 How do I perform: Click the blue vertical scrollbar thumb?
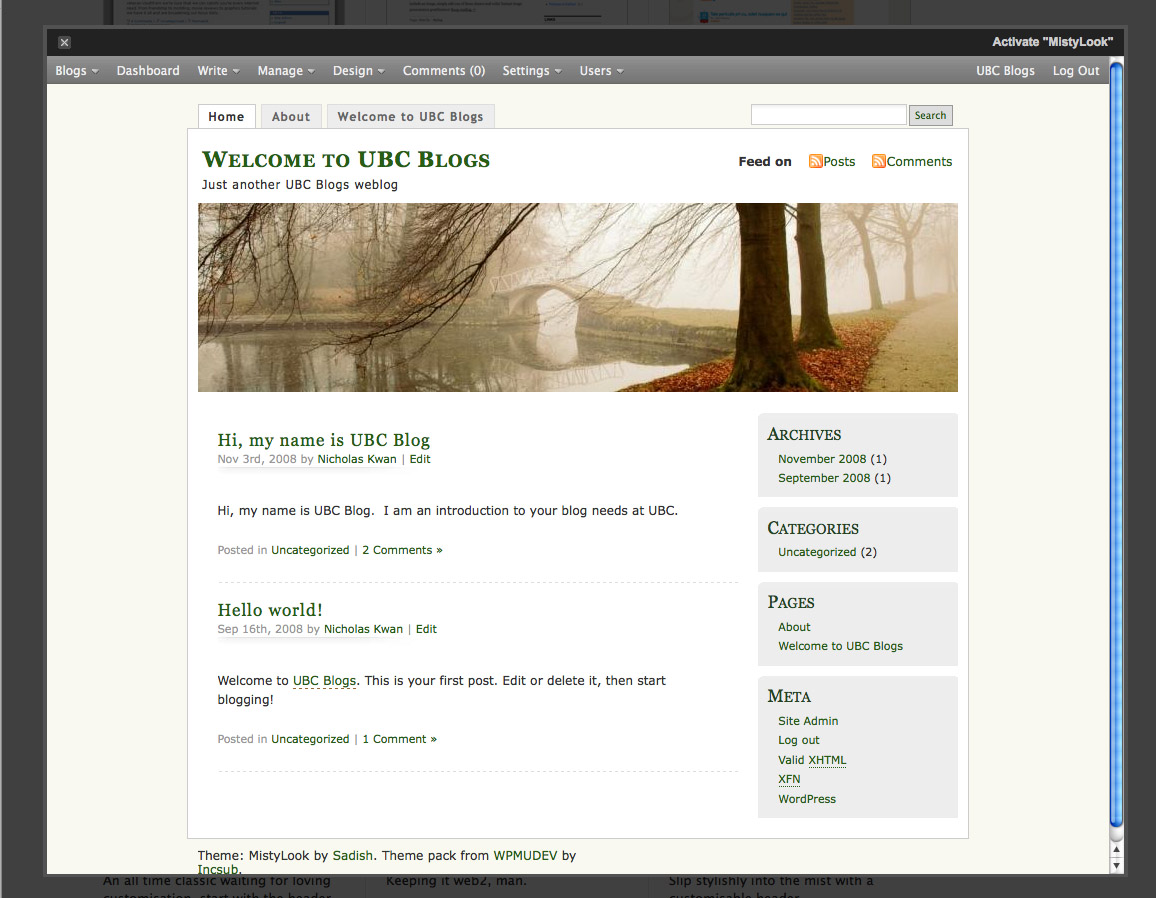1116,445
